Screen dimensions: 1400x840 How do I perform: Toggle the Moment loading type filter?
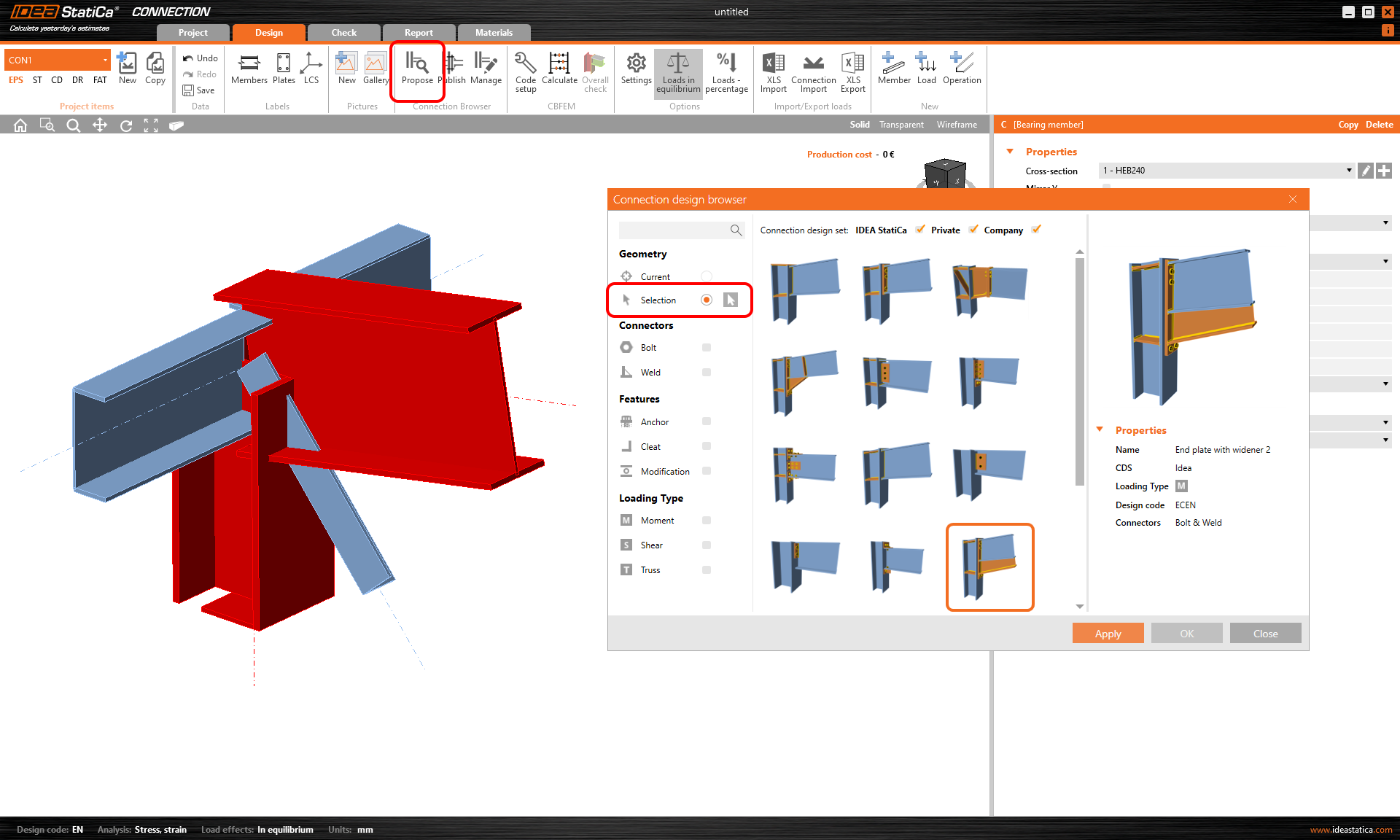coord(706,521)
